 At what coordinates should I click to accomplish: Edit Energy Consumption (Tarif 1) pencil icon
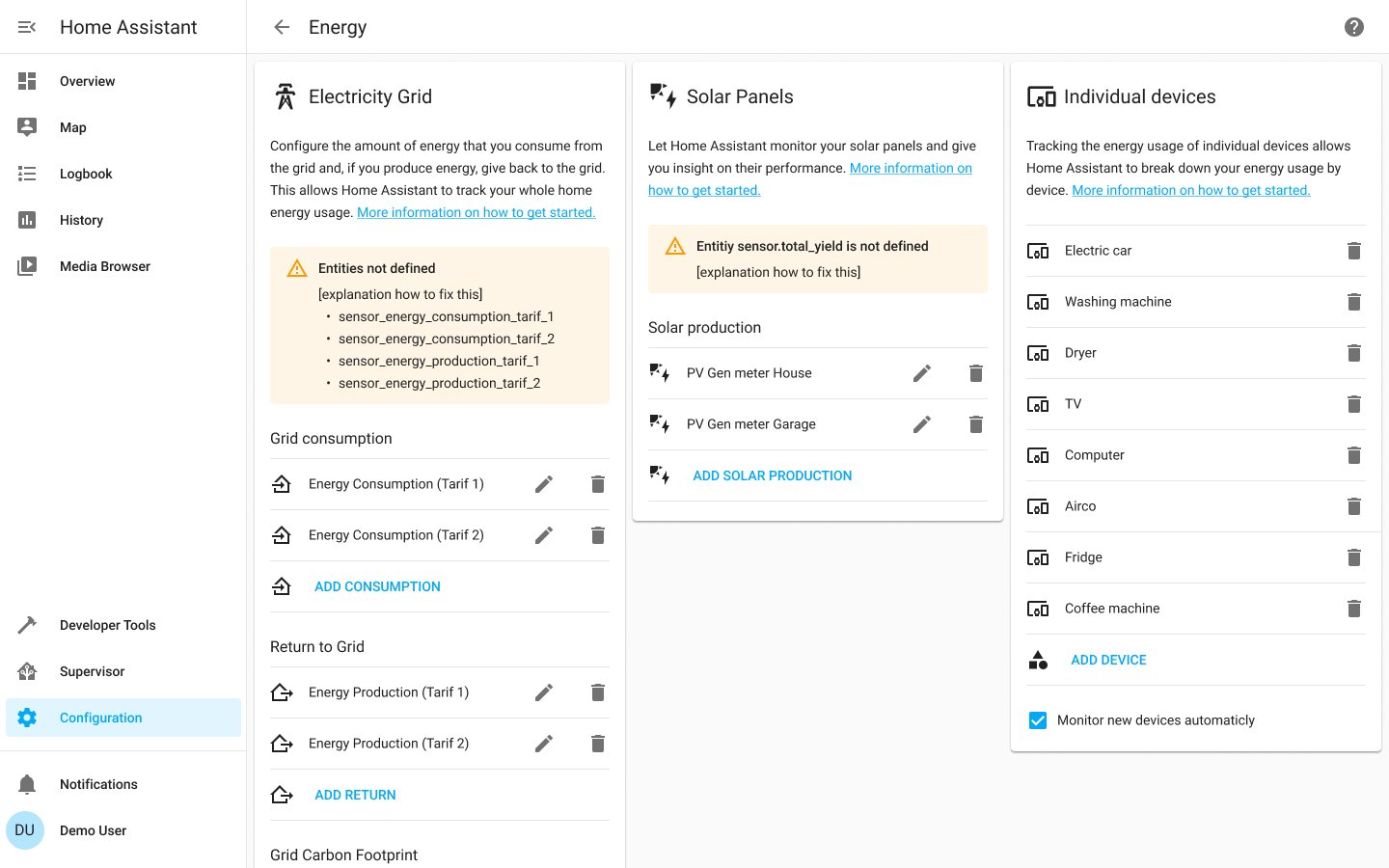pos(544,484)
